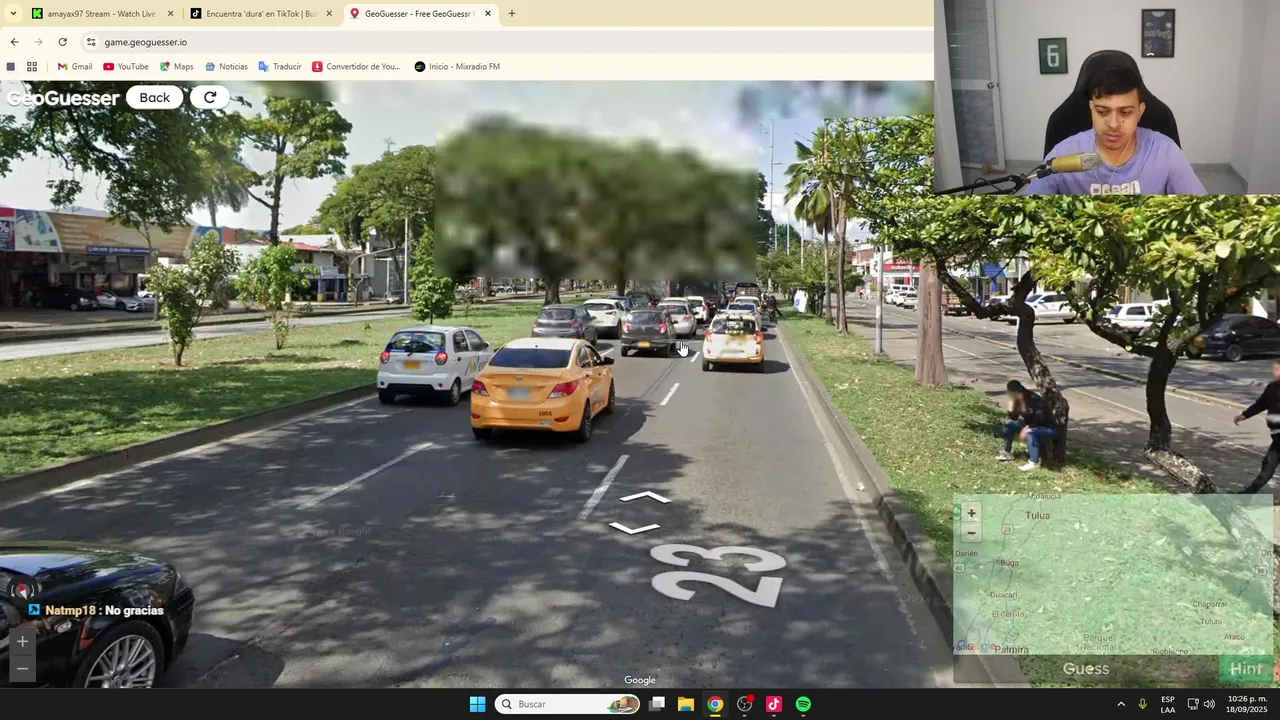The height and width of the screenshot is (720, 1280).
Task: Open the YouTube bookmark
Action: tap(126, 67)
